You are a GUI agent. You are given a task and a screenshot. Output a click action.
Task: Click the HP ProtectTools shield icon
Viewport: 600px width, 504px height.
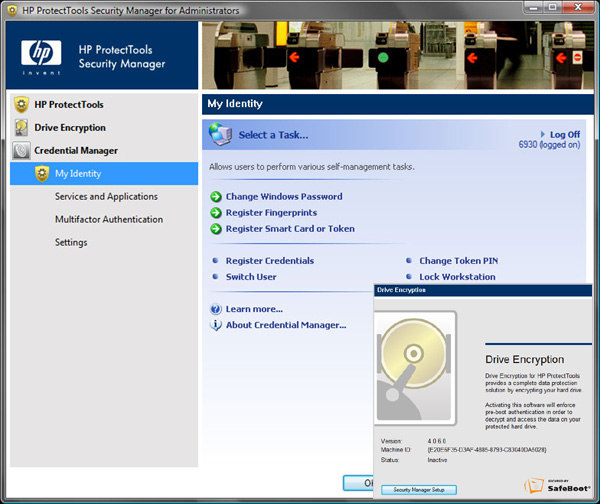point(21,105)
